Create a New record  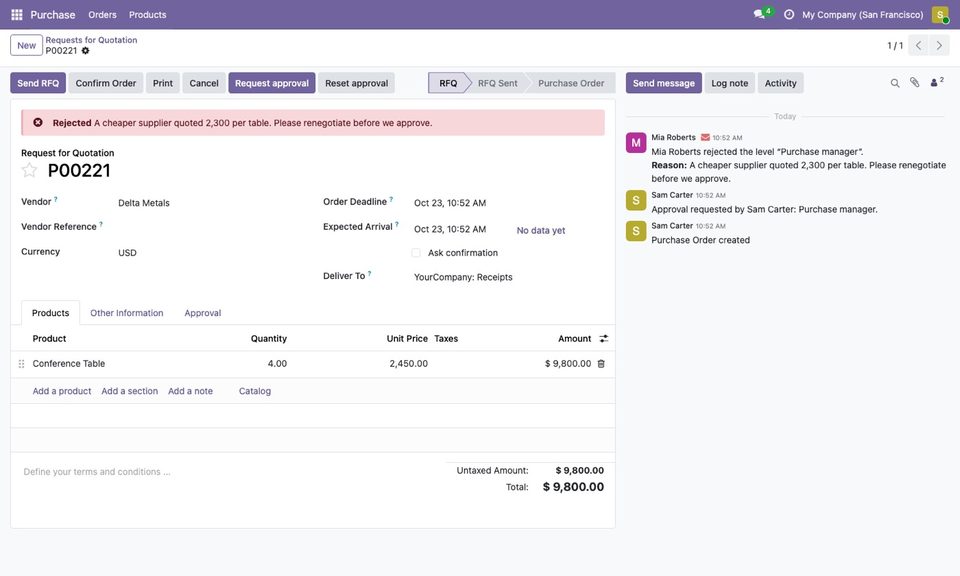tap(26, 45)
